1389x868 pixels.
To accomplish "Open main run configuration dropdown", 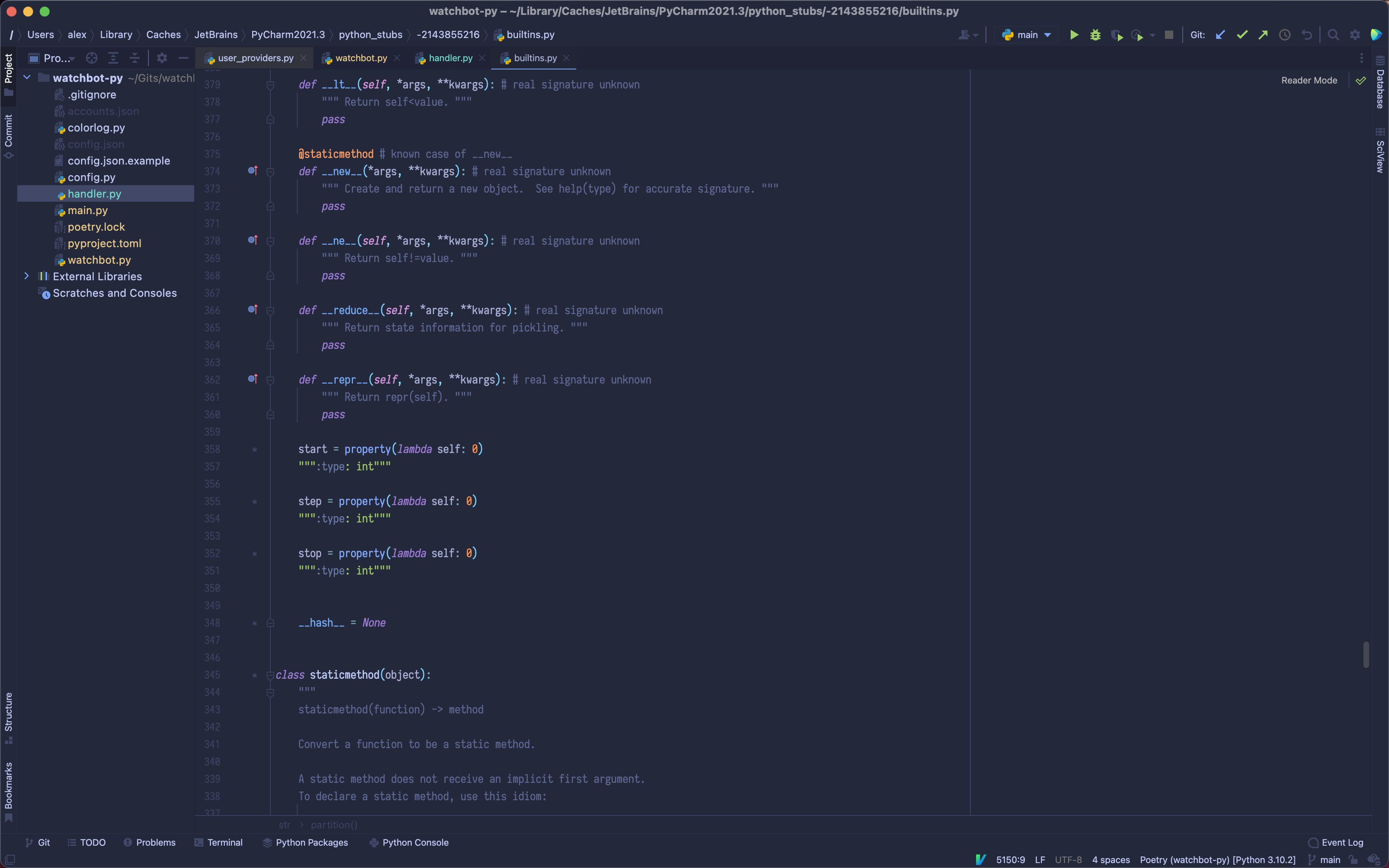I will (x=1027, y=35).
